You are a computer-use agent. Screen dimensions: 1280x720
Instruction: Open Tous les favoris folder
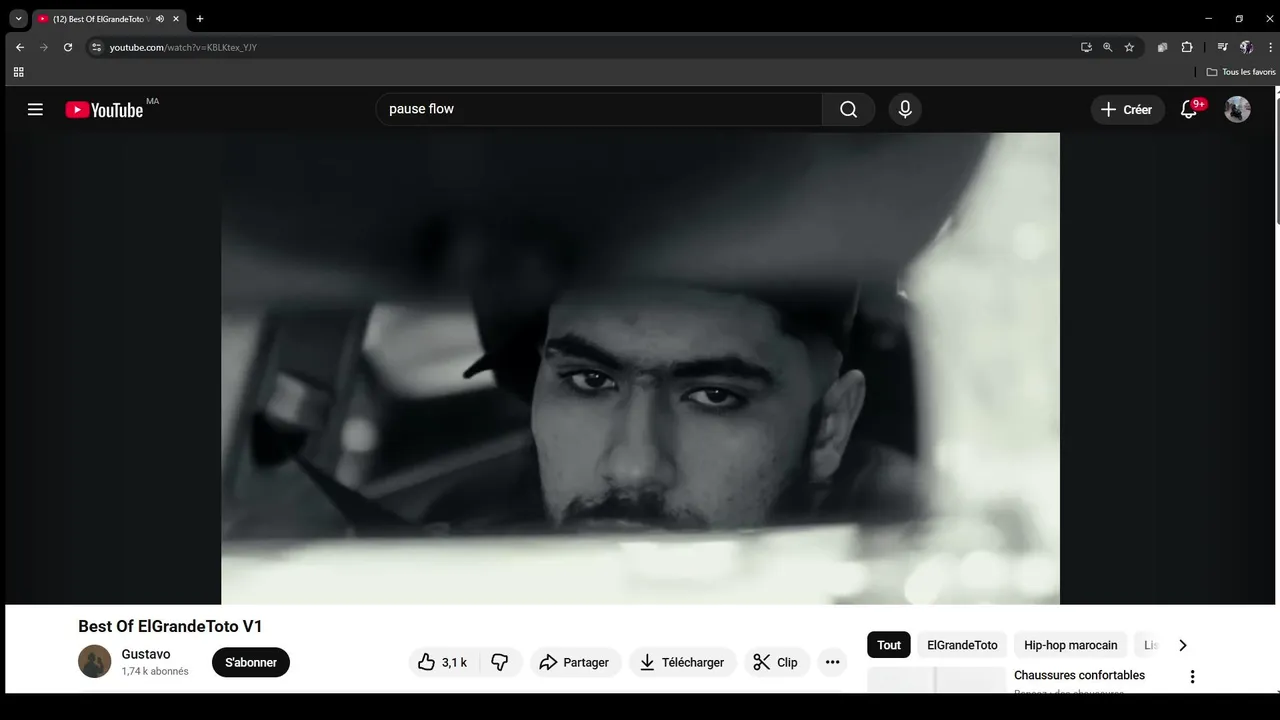point(1241,72)
